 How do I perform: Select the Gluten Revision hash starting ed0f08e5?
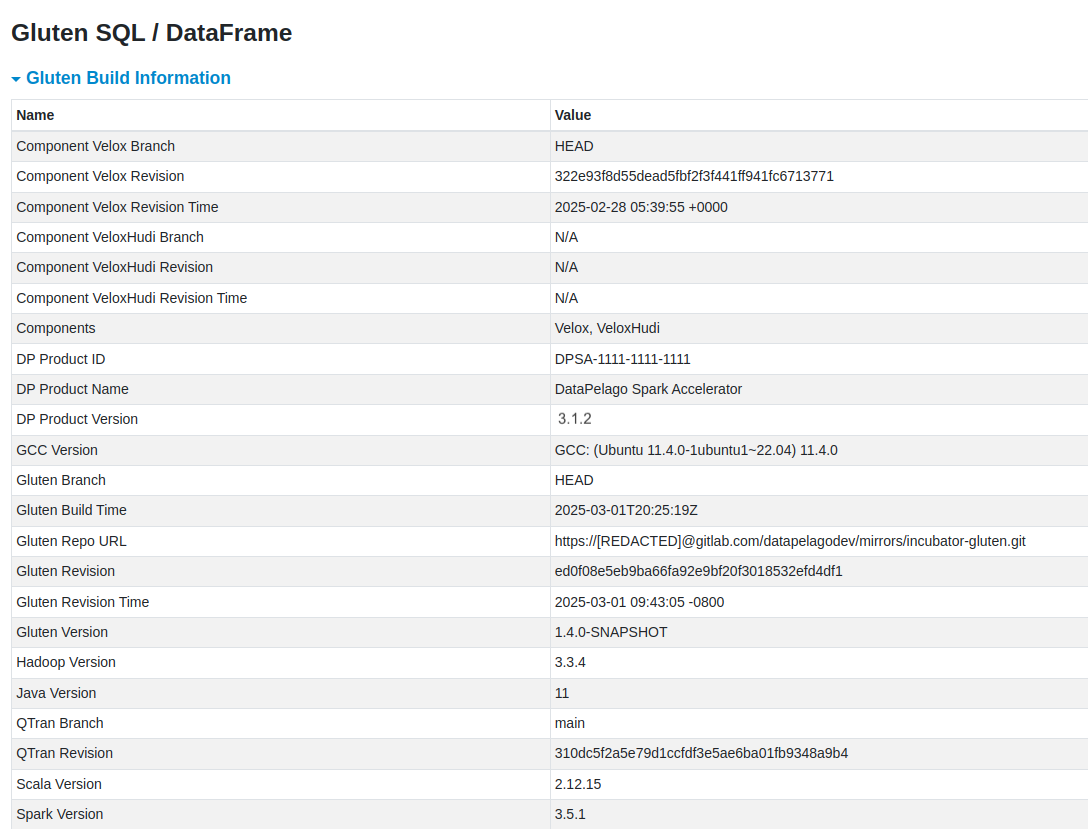(x=699, y=571)
